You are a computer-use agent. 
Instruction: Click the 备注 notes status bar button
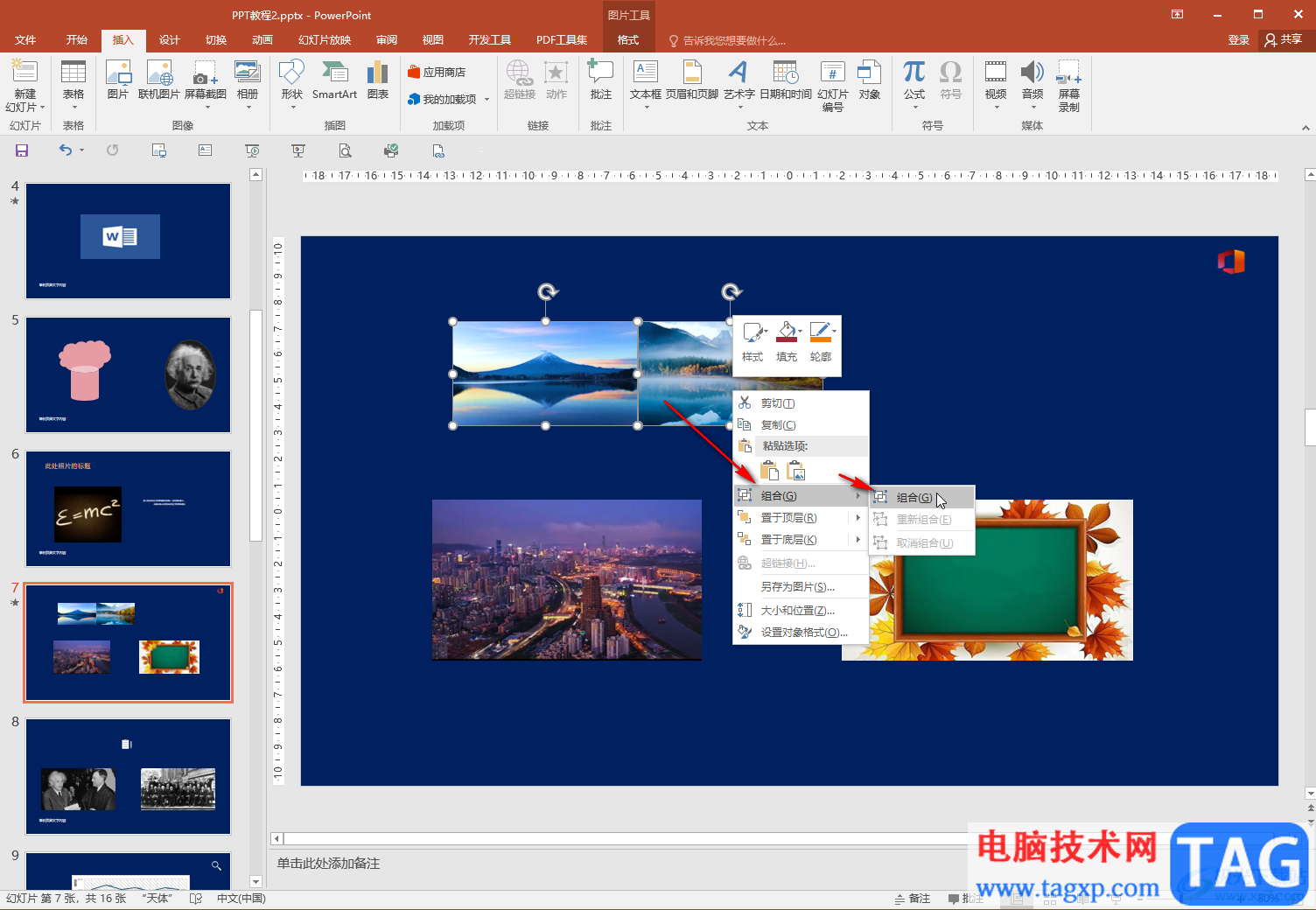click(x=913, y=899)
